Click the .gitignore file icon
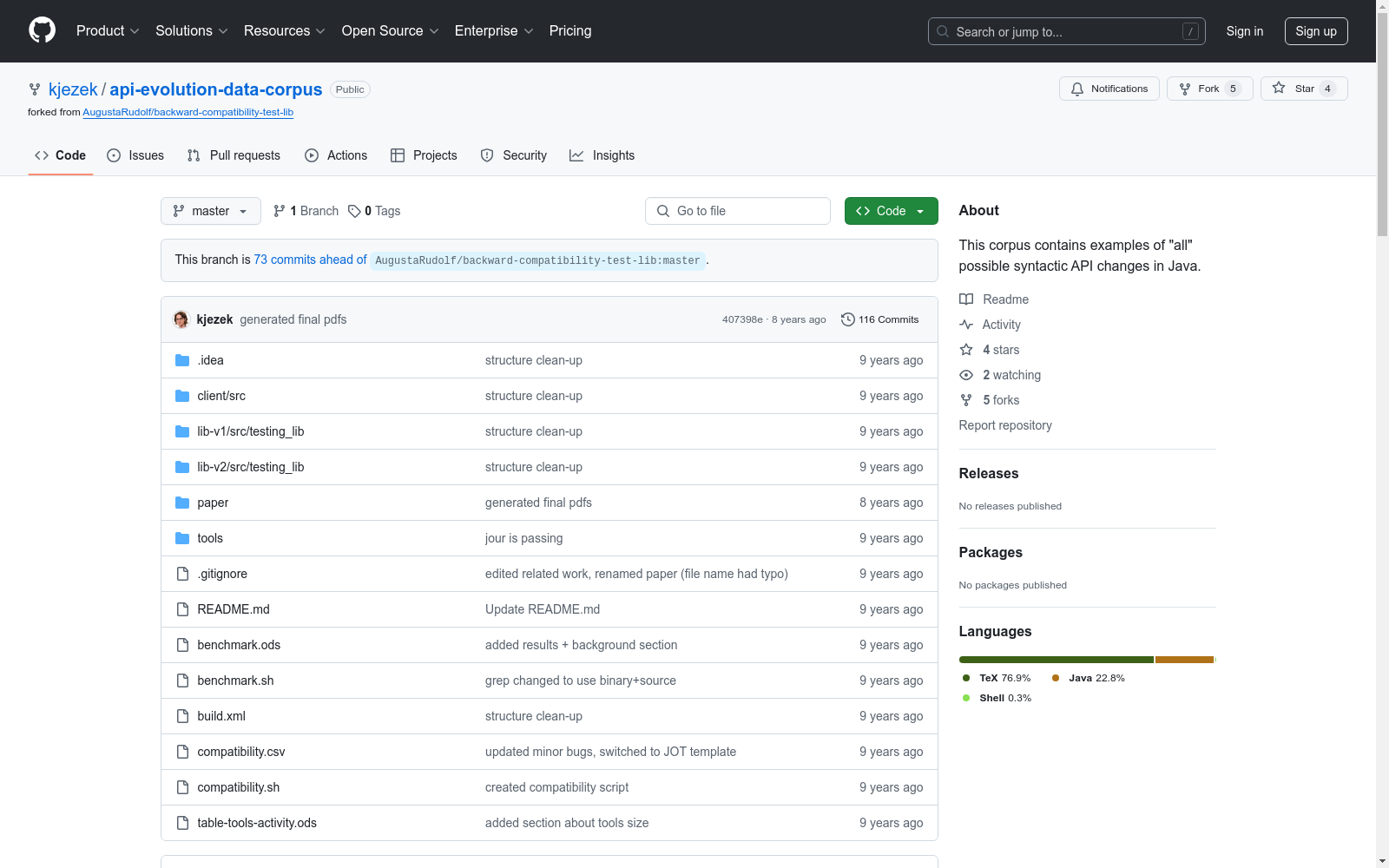This screenshot has height=868, width=1389. coord(182,574)
